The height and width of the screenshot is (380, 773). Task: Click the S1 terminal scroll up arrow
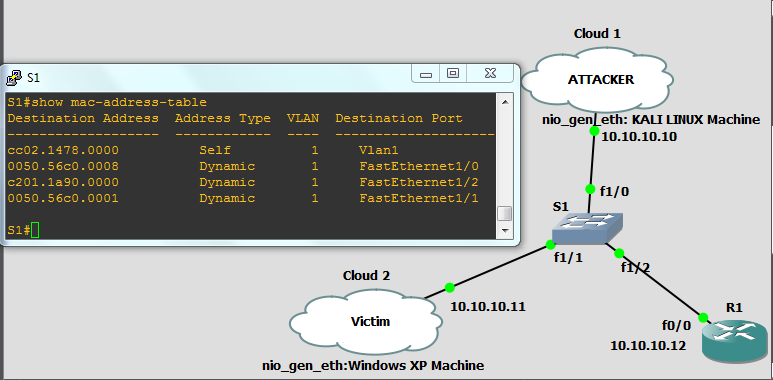504,102
